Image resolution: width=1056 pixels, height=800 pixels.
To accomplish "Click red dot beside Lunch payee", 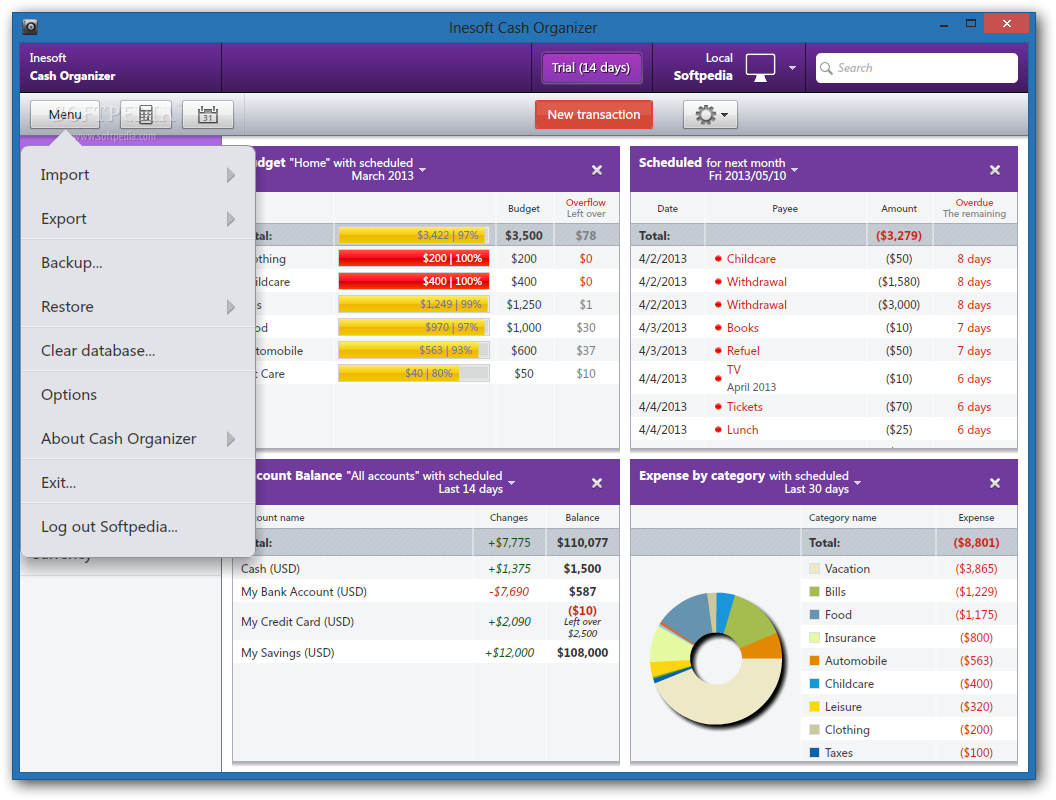I will tap(718, 430).
